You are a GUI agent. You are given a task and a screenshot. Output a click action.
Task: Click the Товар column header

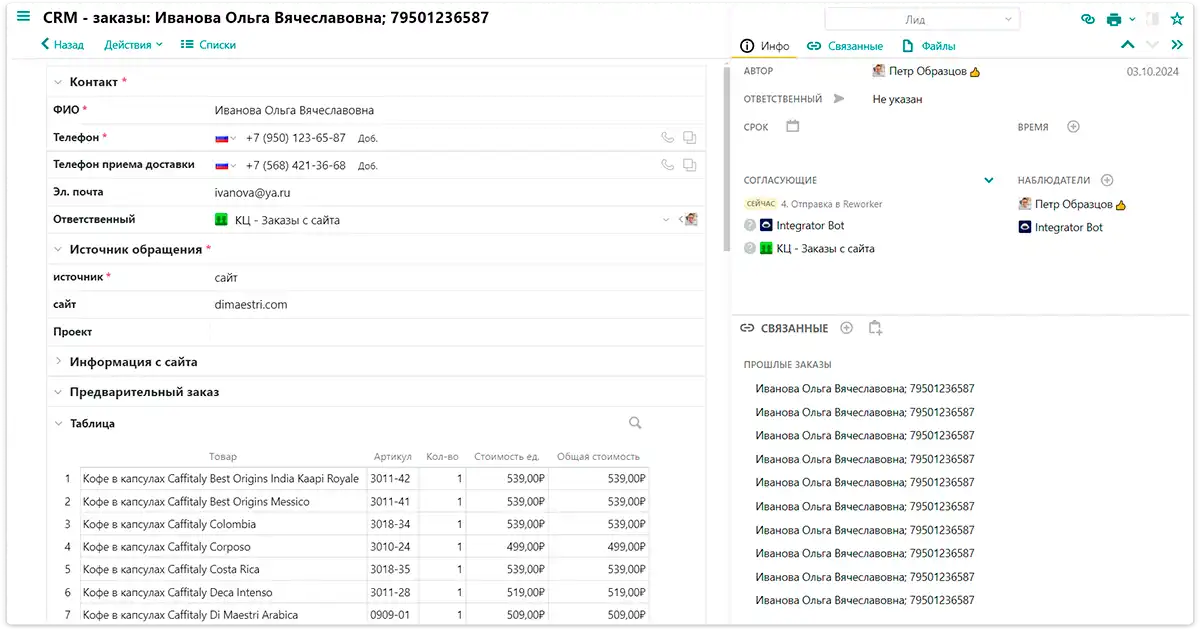coord(223,456)
